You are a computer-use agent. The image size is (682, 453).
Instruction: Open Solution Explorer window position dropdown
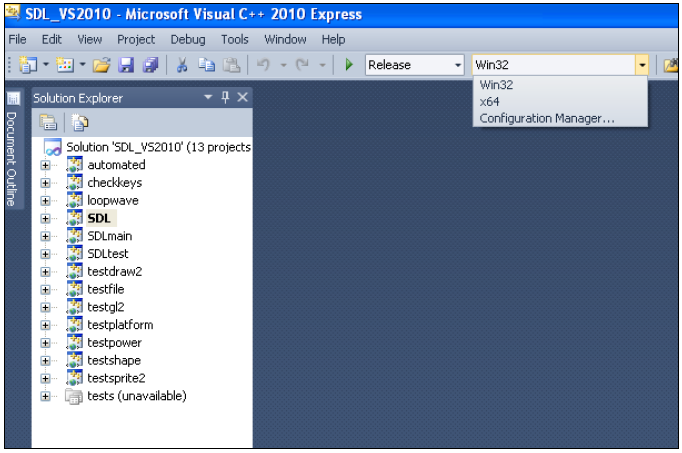point(208,97)
